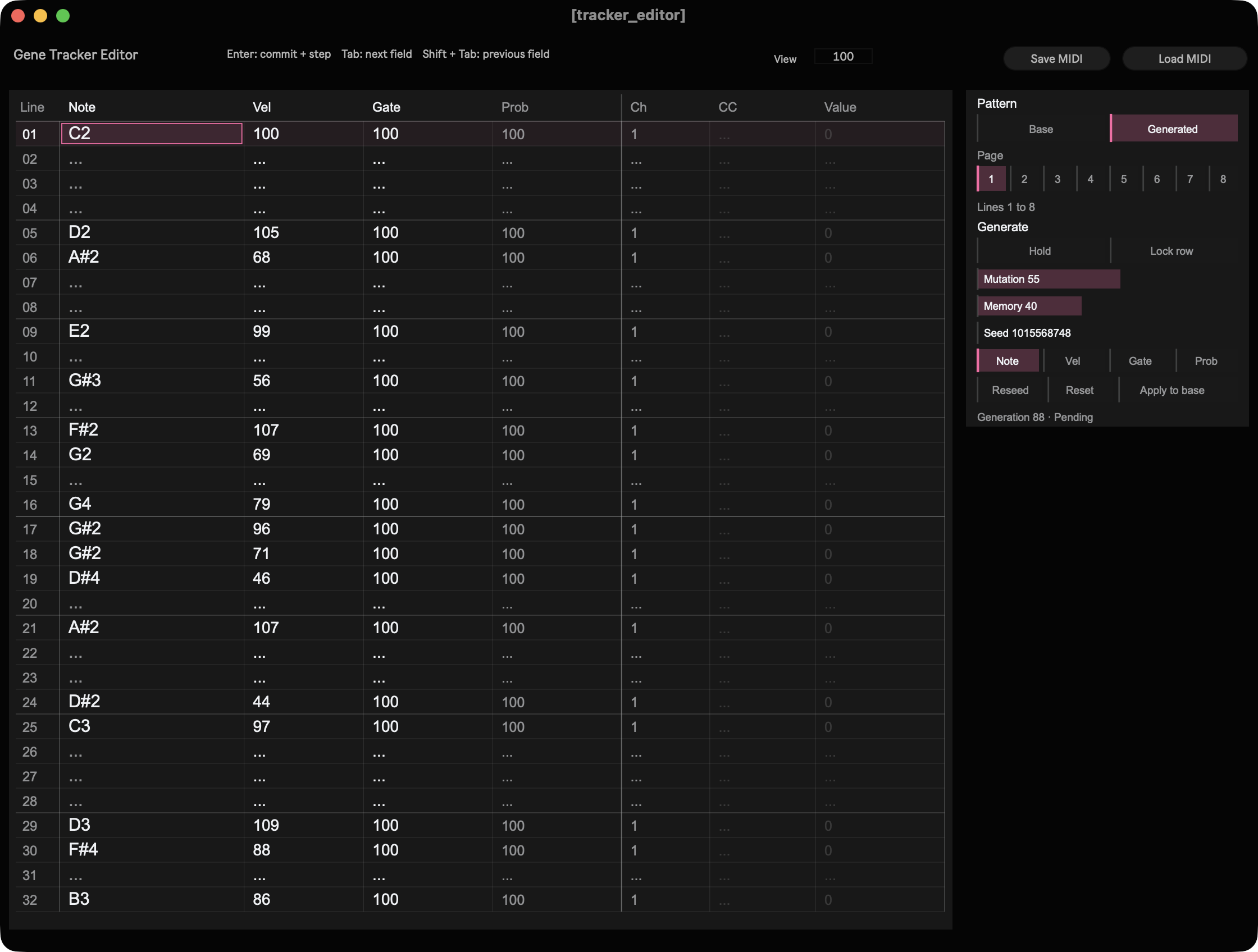Open page 8 of the pattern

pos(1223,179)
